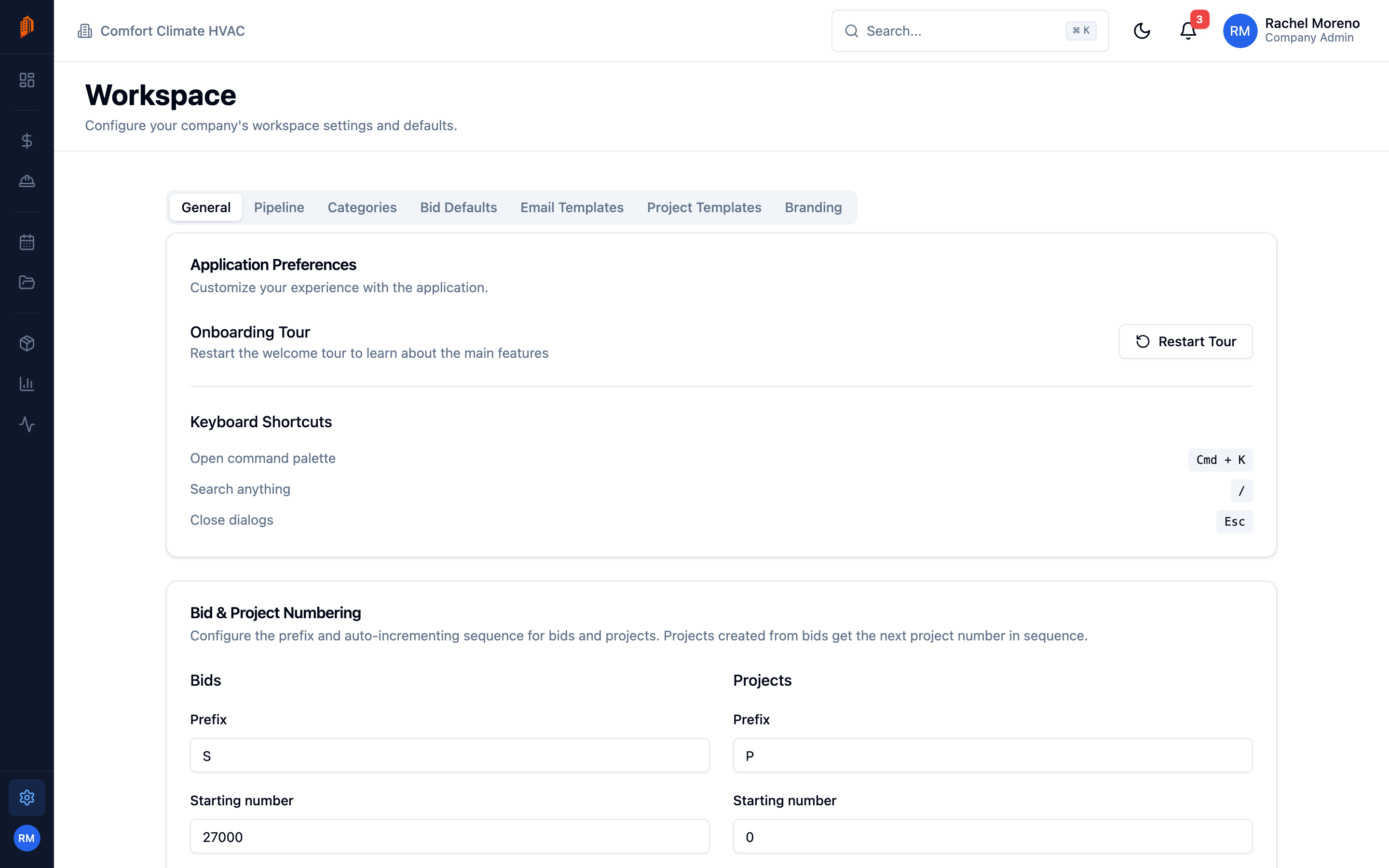Switch to the Categories tab
The image size is (1389, 868).
coord(362,207)
